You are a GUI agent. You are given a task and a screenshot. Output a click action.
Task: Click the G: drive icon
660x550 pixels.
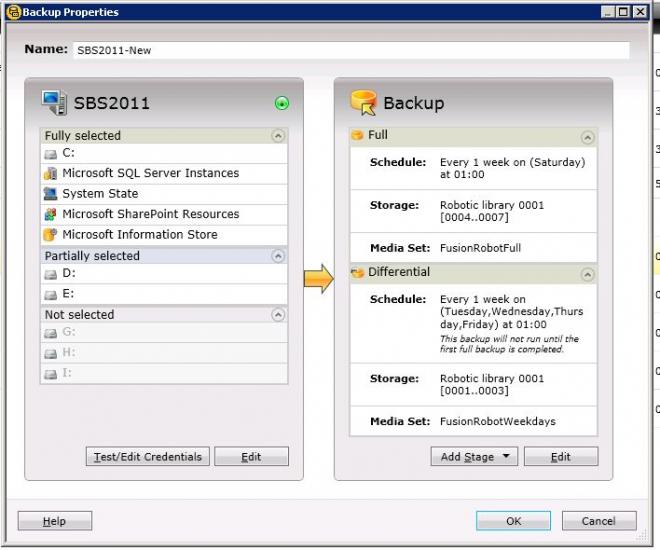pyautogui.click(x=51, y=333)
